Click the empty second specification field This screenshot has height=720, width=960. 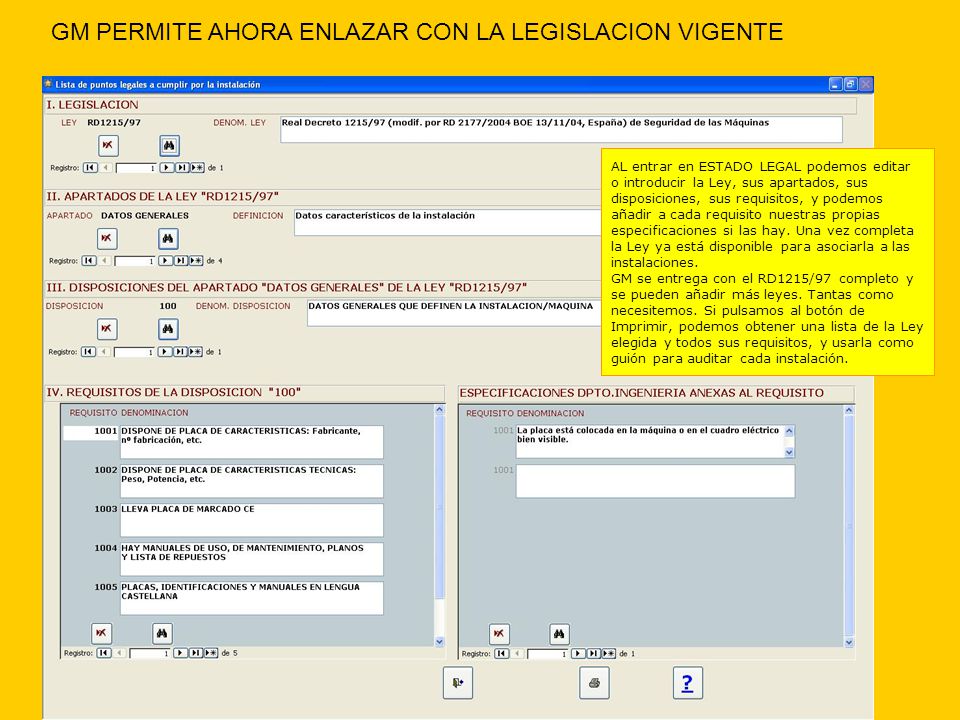(x=655, y=481)
